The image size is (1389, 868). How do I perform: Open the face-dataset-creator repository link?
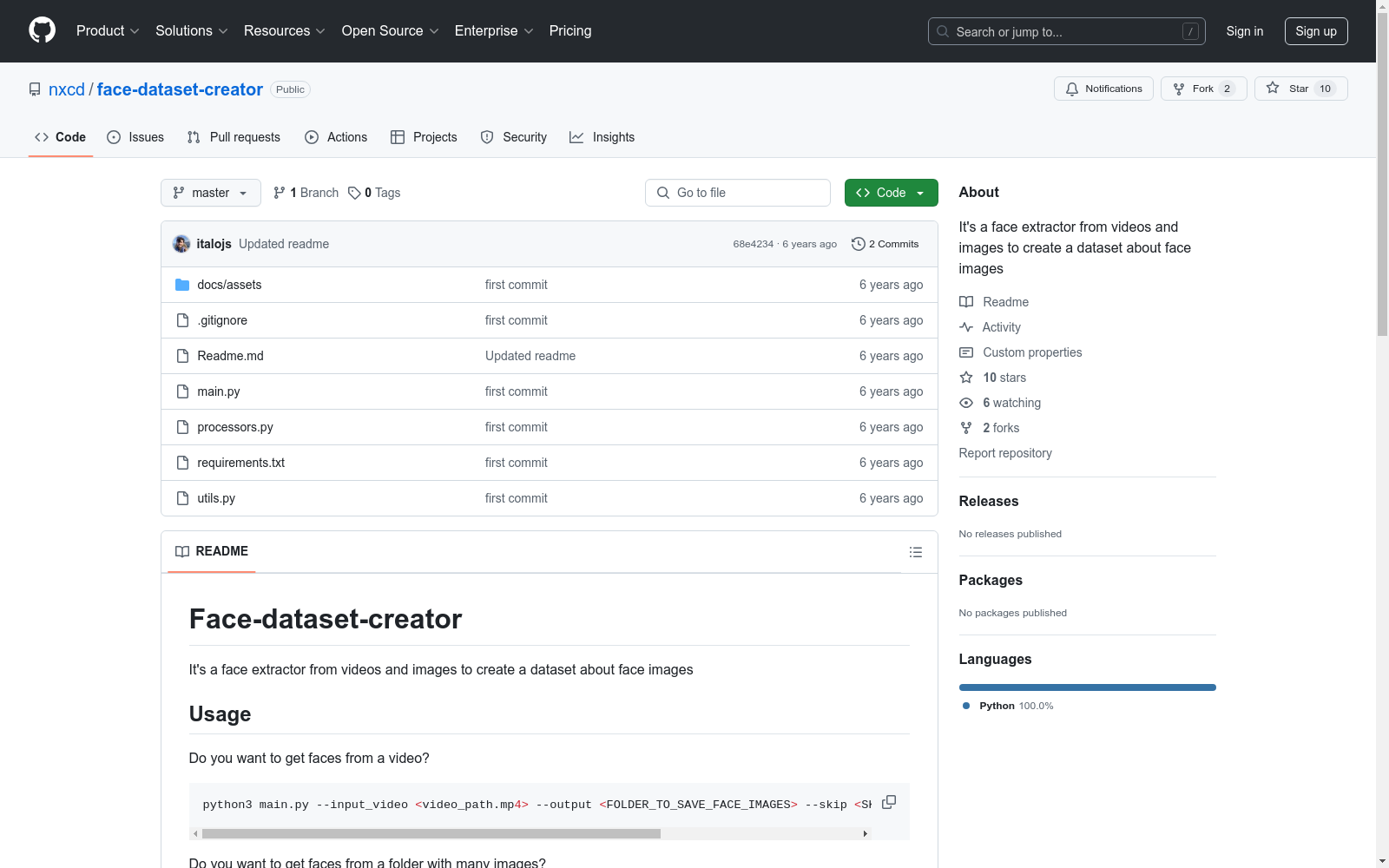180,89
